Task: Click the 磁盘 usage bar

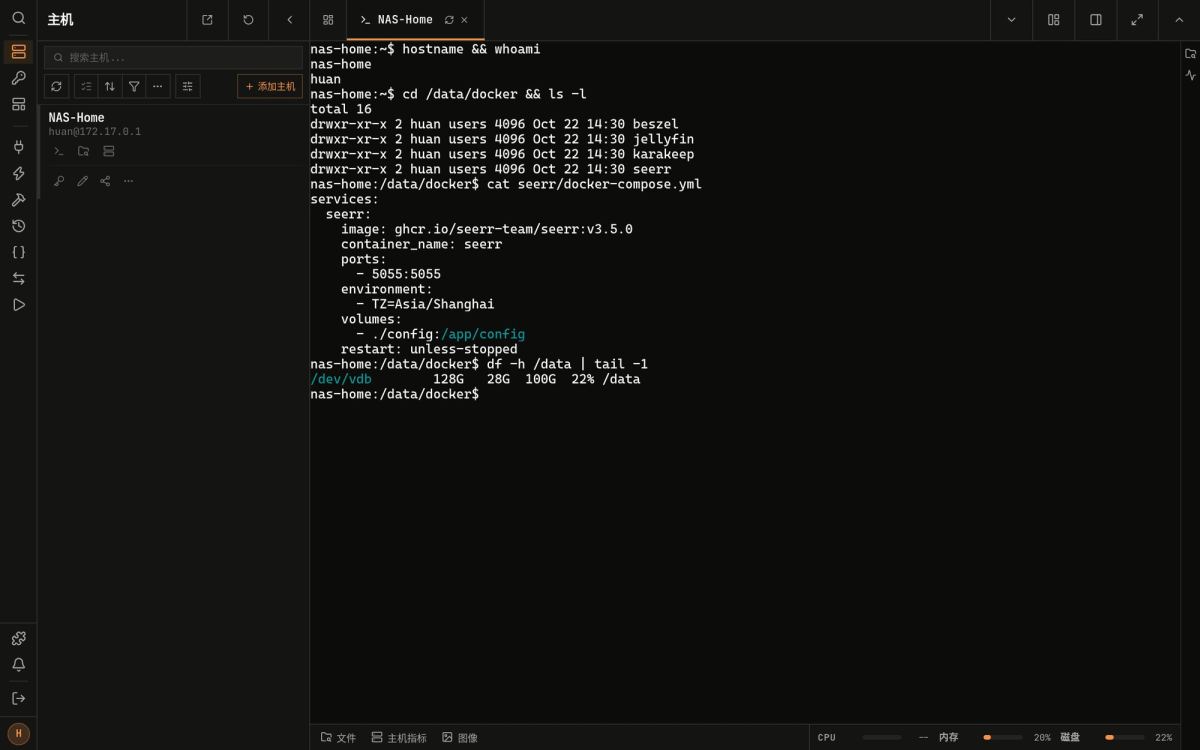Action: (1125, 738)
